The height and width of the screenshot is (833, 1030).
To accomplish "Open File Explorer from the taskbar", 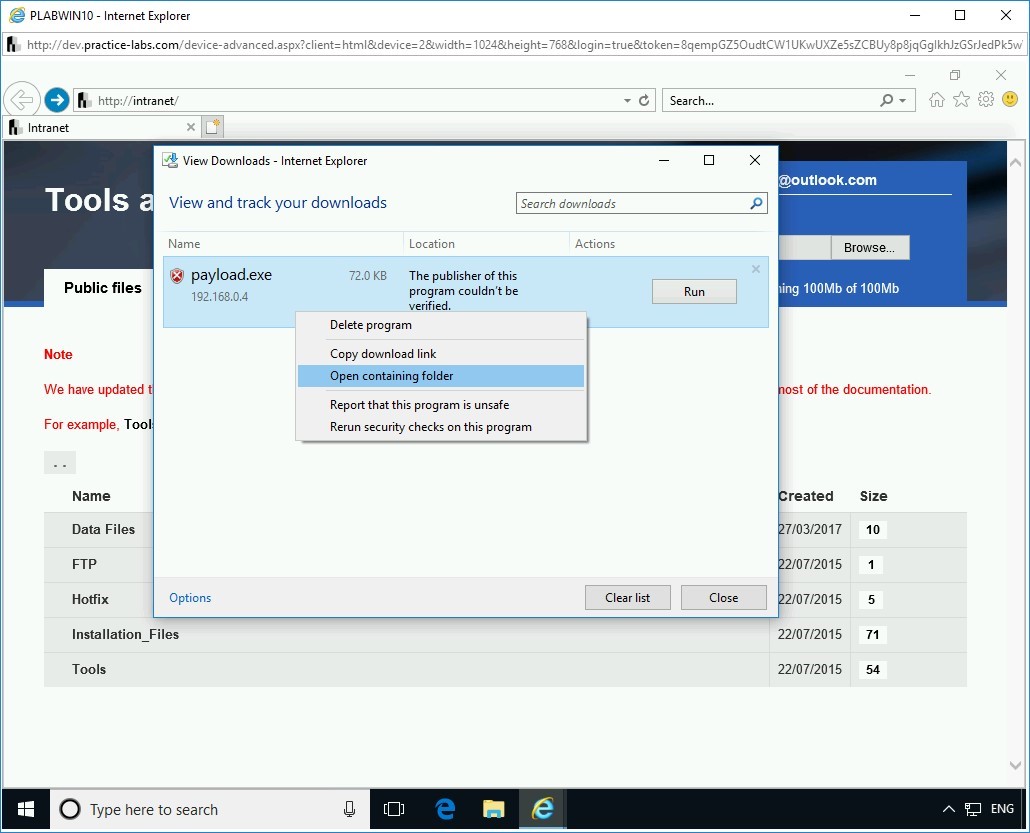I will pos(494,809).
